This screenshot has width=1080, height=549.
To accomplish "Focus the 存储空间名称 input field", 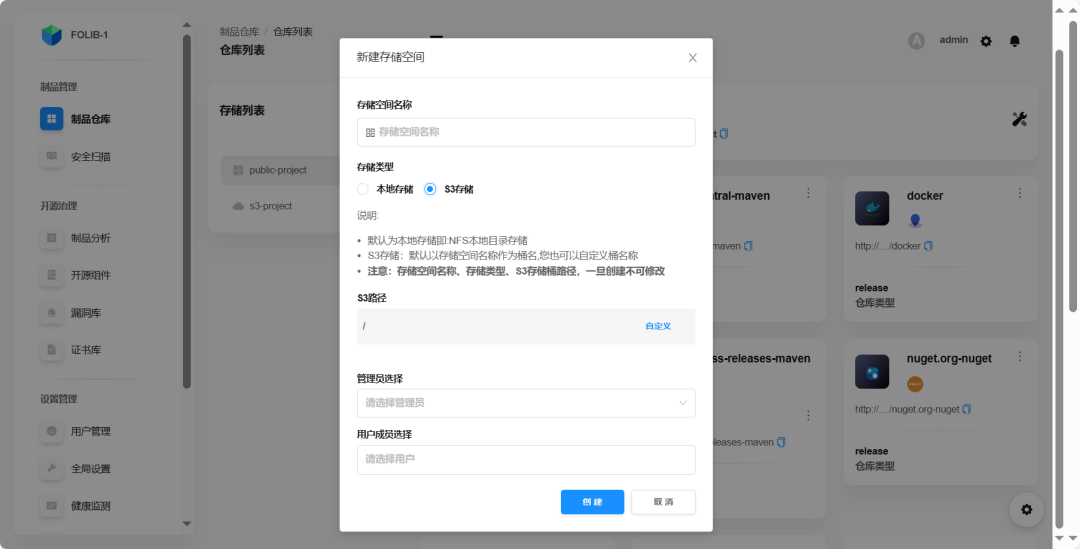I will (x=526, y=132).
